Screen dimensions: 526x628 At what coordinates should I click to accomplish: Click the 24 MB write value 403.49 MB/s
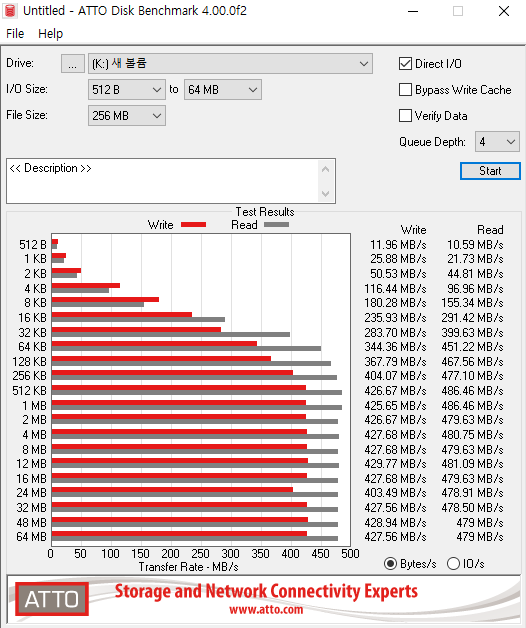(395, 493)
